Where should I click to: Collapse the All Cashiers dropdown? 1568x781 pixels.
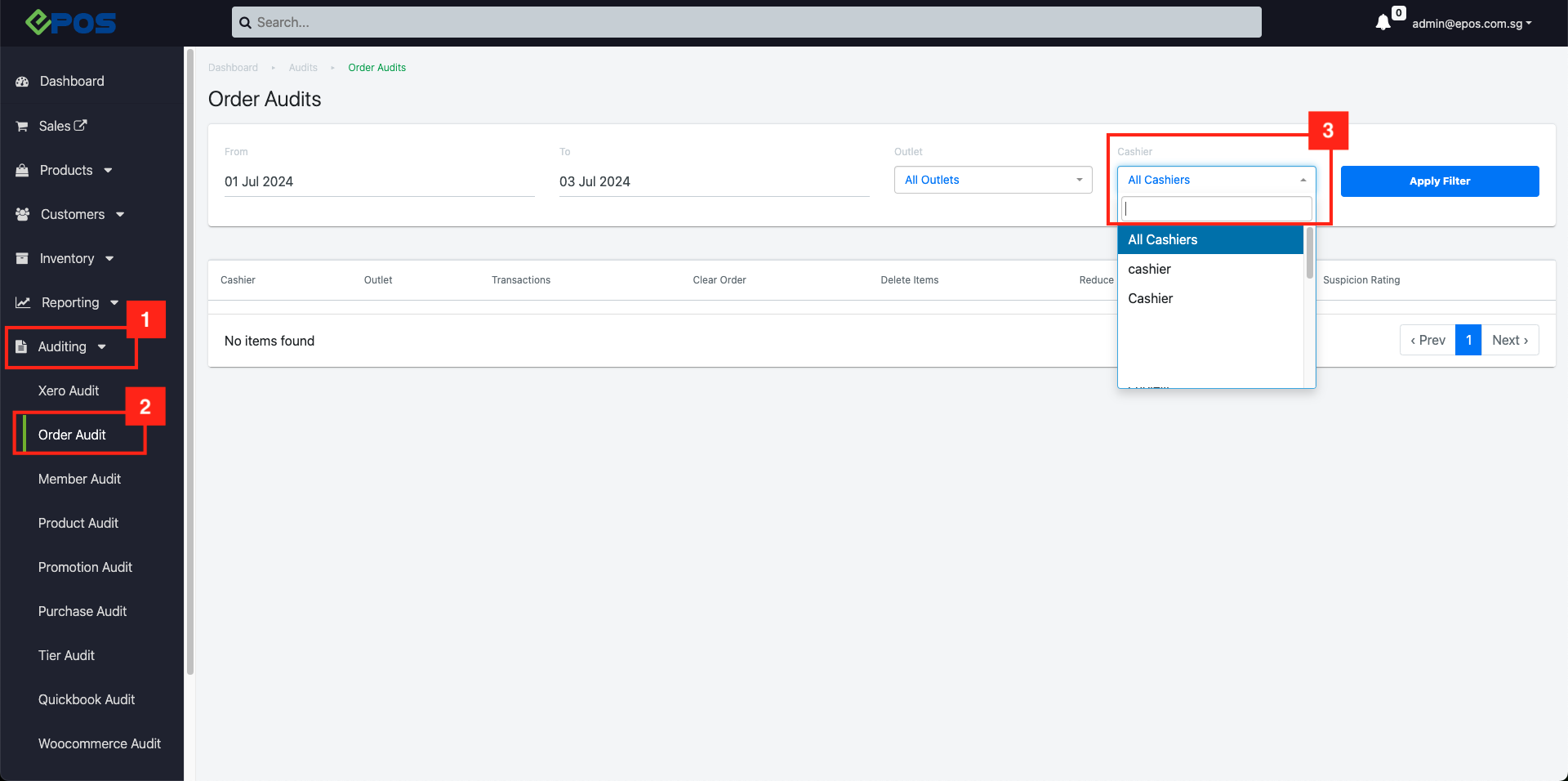coord(1215,180)
